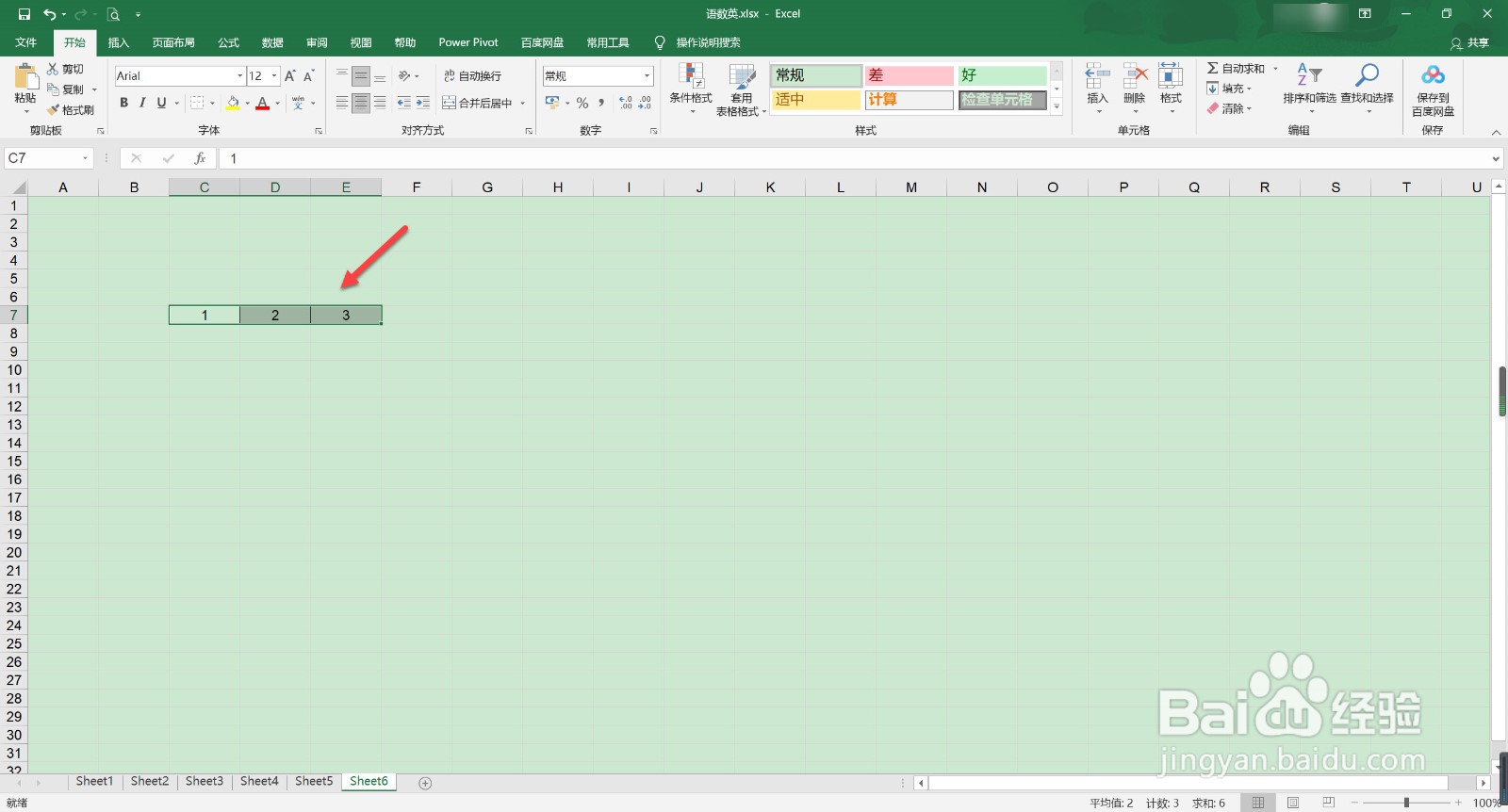Apply the 好 Good cell style
Image resolution: width=1508 pixels, height=812 pixels.
[1003, 75]
